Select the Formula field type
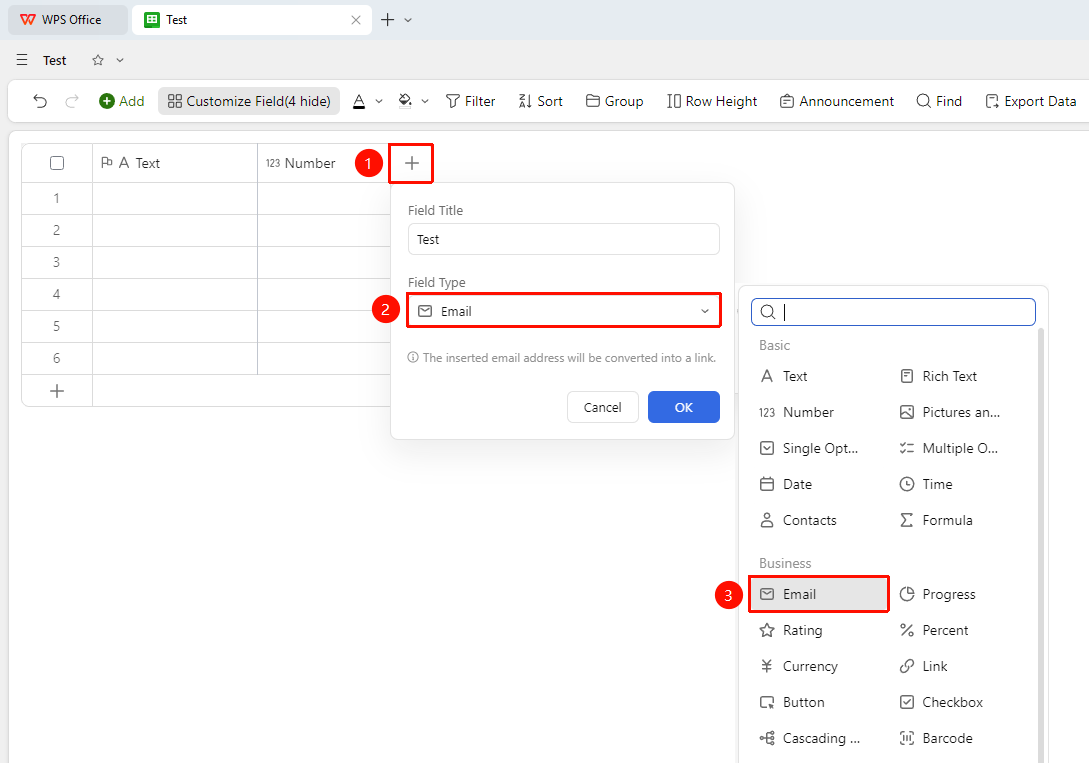Screen dimensions: 1089x763 pyautogui.click(x=936, y=521)
